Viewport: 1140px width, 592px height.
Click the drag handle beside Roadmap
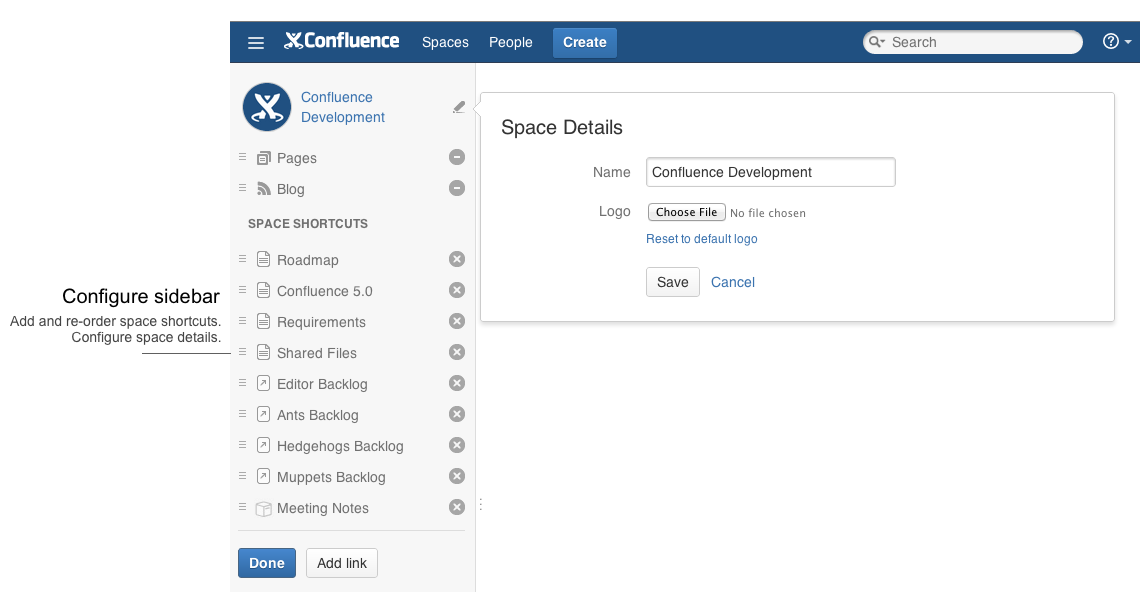coord(243,258)
